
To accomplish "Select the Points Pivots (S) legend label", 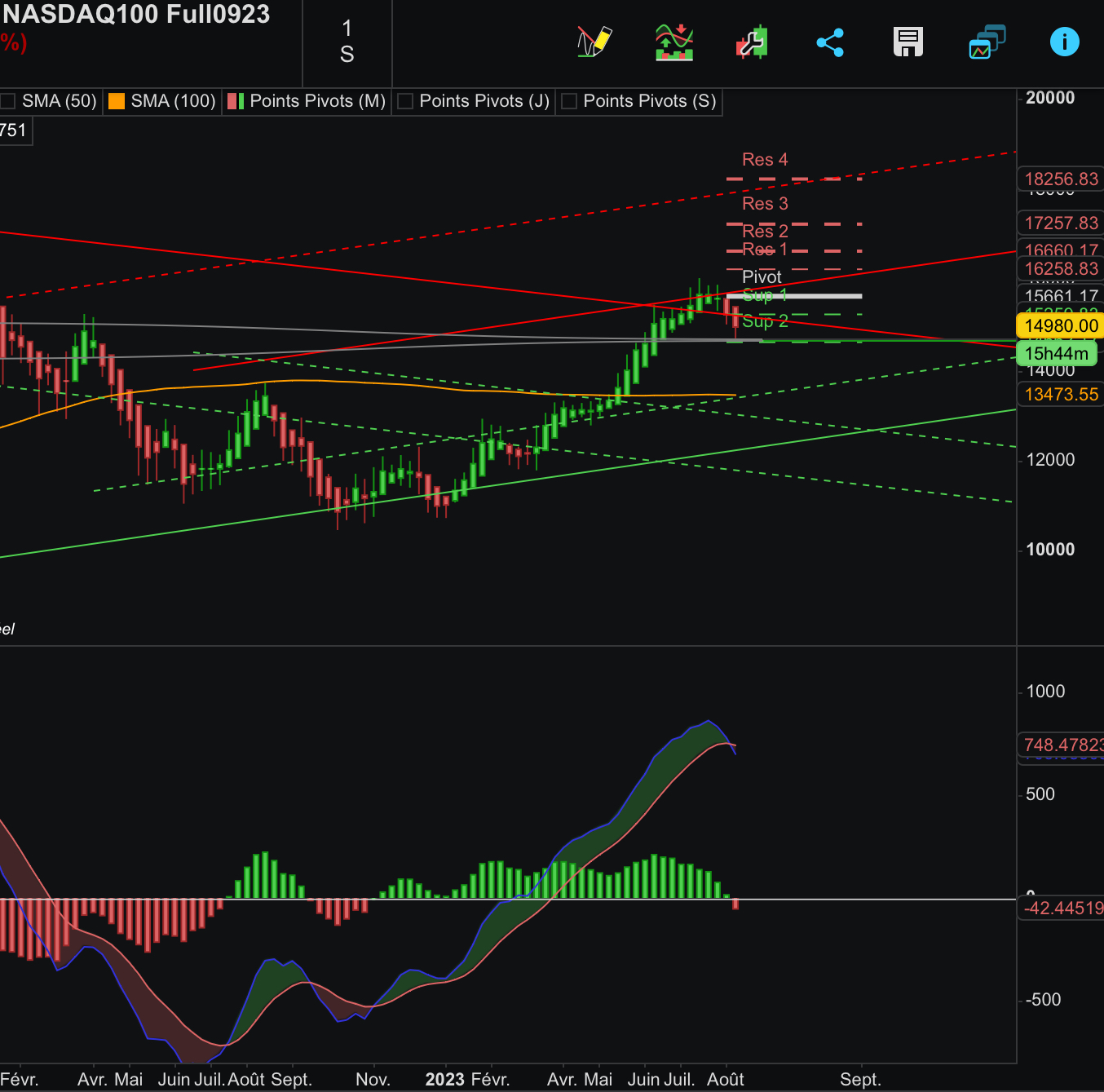I will tap(650, 101).
